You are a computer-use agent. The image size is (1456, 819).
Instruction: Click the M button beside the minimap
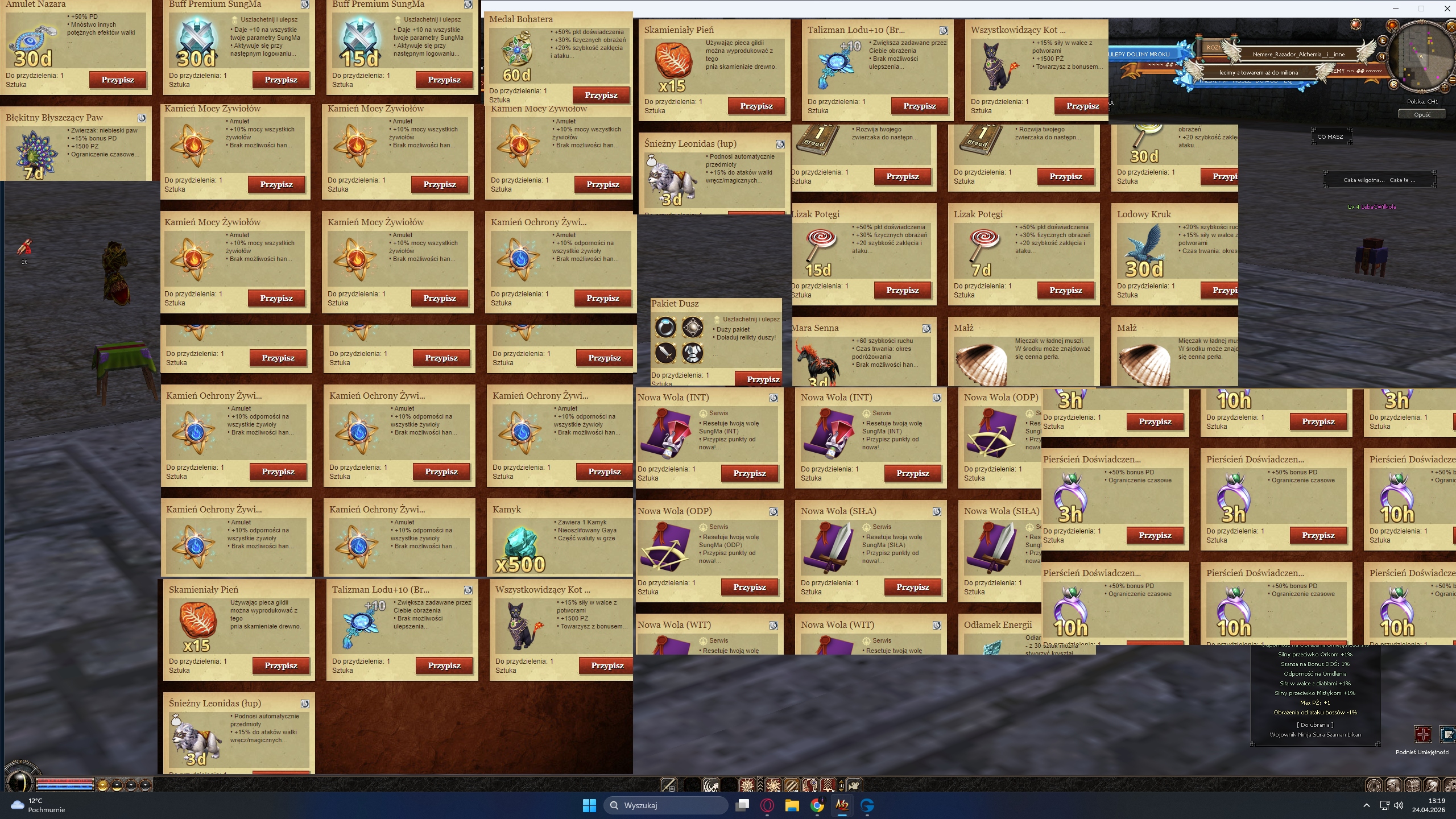(1381, 57)
